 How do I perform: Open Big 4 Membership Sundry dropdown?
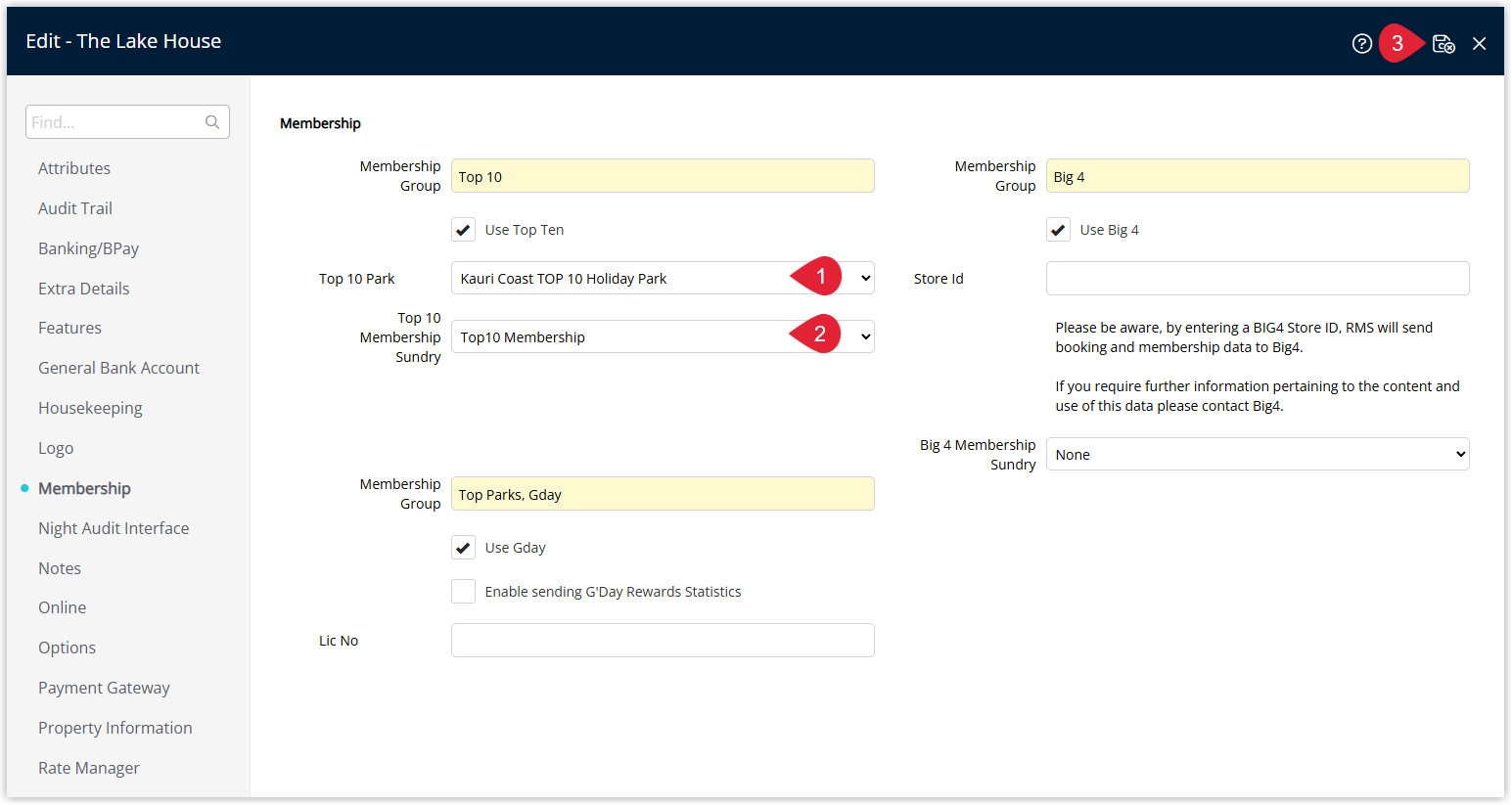tap(1258, 454)
